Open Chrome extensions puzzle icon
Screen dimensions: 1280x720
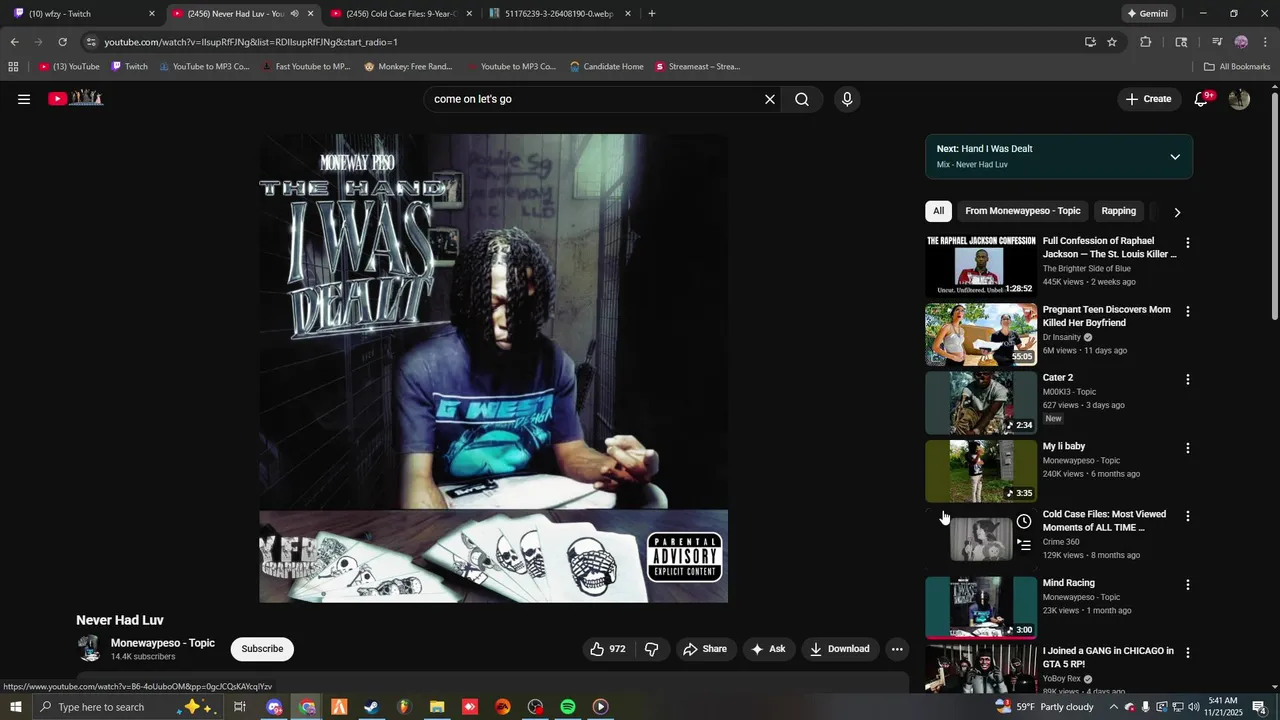click(1146, 42)
